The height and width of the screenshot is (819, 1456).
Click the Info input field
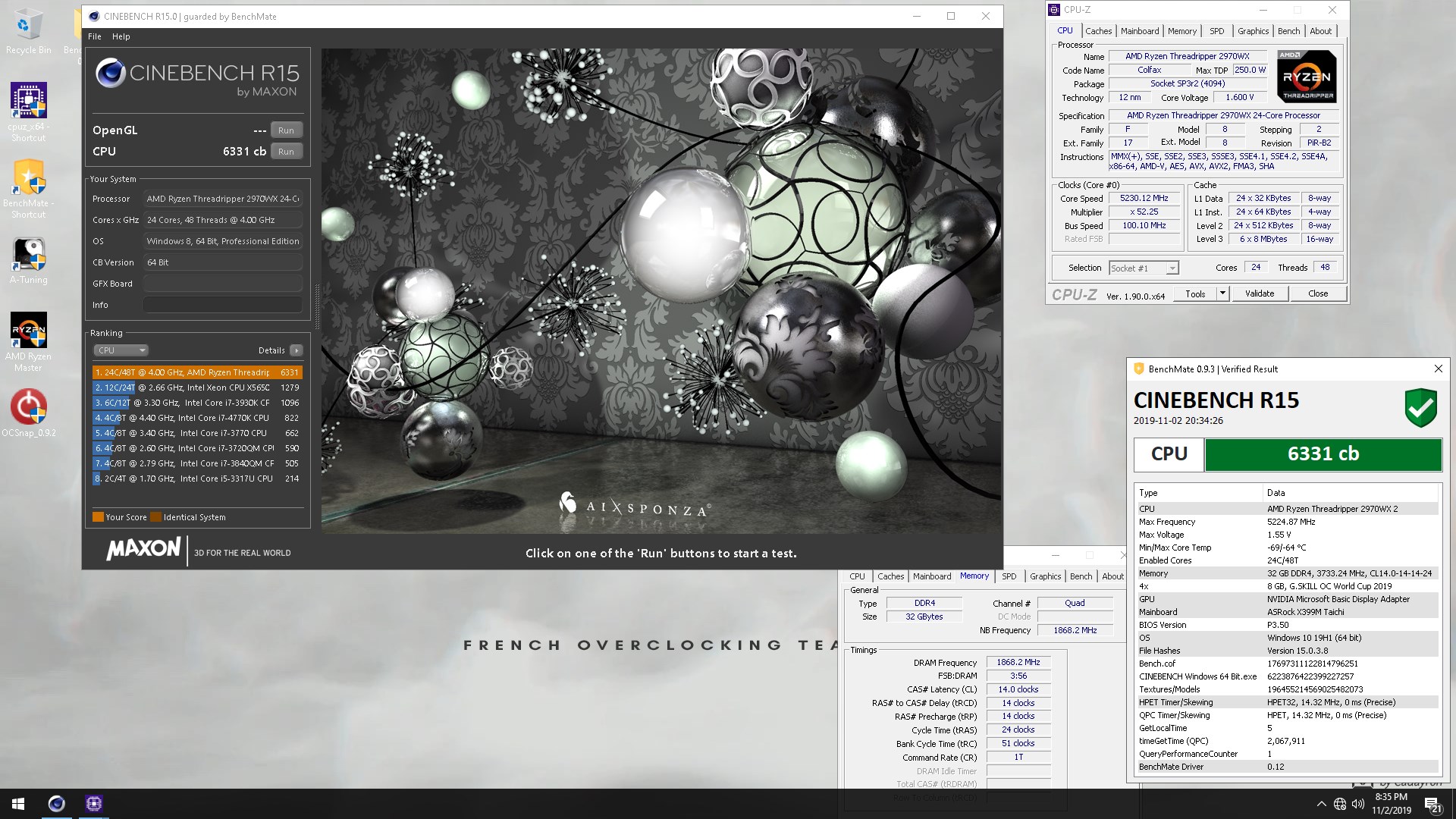223,305
